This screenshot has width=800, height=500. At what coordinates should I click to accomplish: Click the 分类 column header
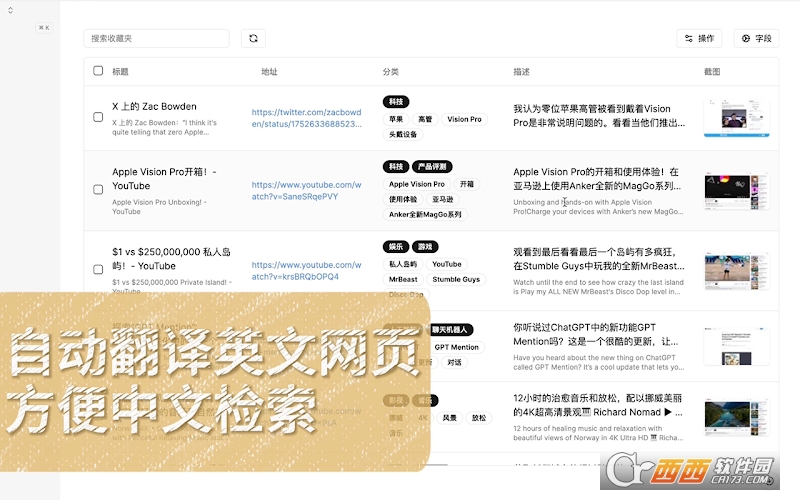[x=391, y=71]
